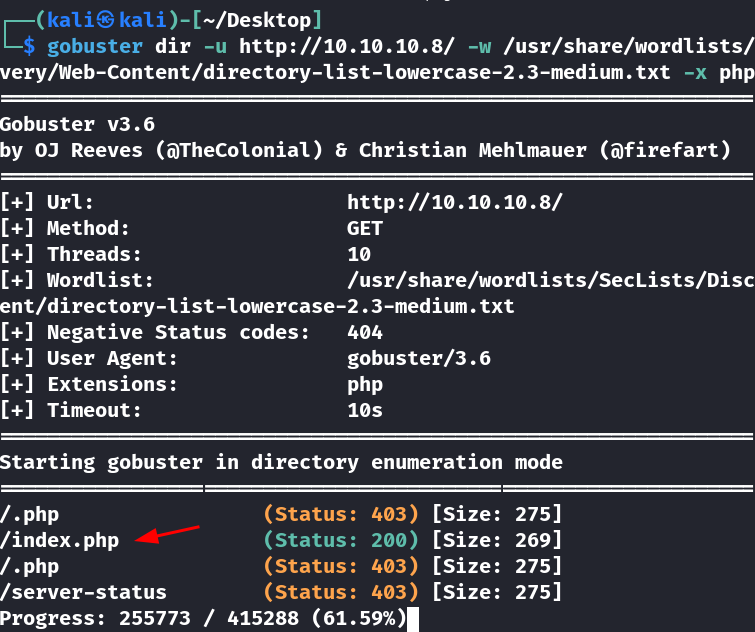
Task: Click the Progress percentage 61.59%
Action: click(359, 618)
